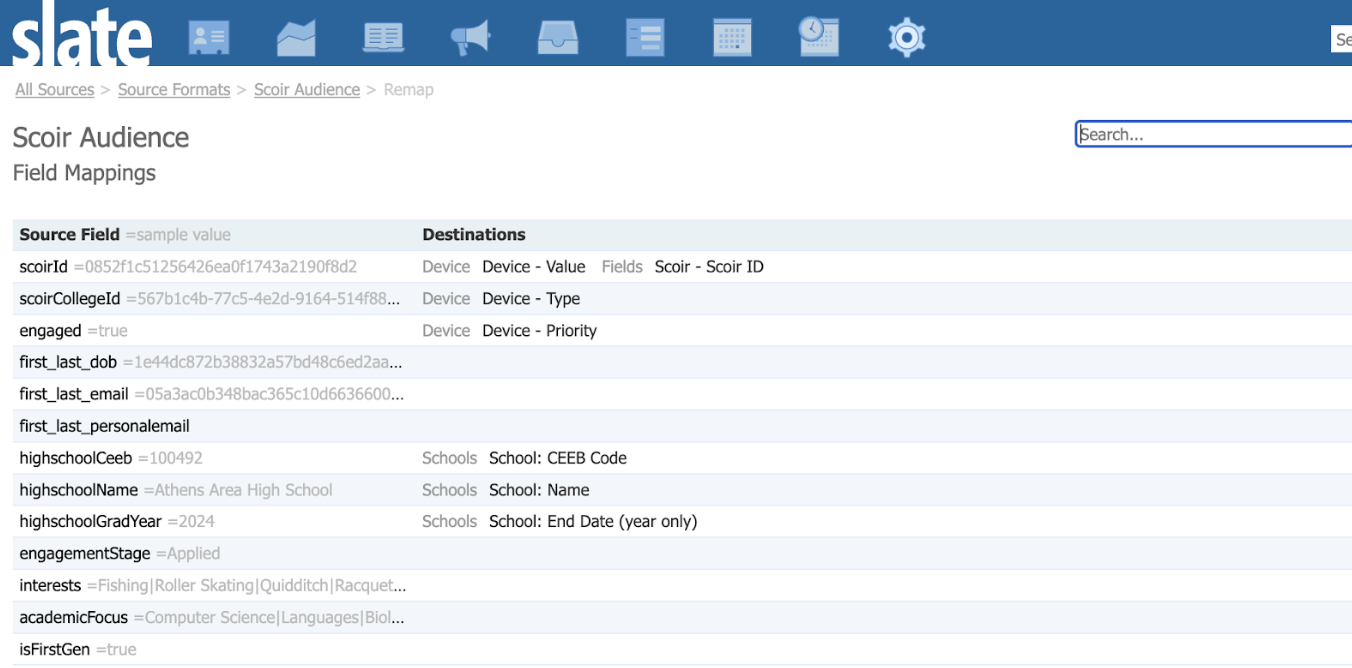Select the first_last_personalemail source field
The height and width of the screenshot is (668, 1352).
point(104,427)
